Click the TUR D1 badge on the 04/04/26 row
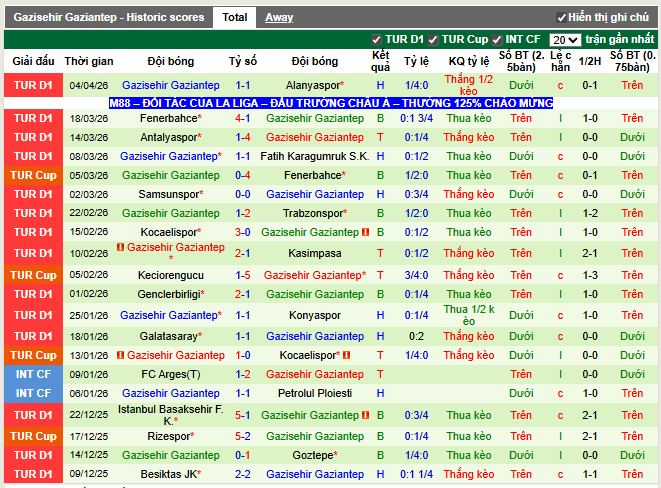 tap(33, 86)
